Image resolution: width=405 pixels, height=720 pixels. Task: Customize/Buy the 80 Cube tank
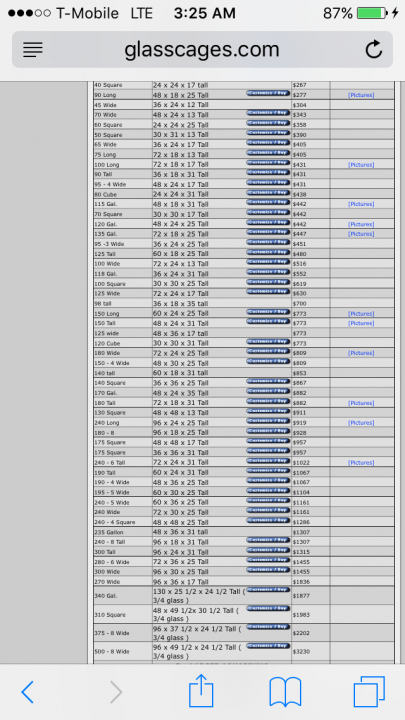pos(268,192)
